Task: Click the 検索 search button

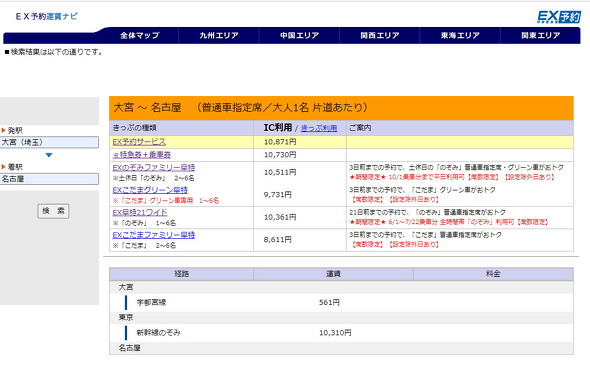Action: [53, 211]
